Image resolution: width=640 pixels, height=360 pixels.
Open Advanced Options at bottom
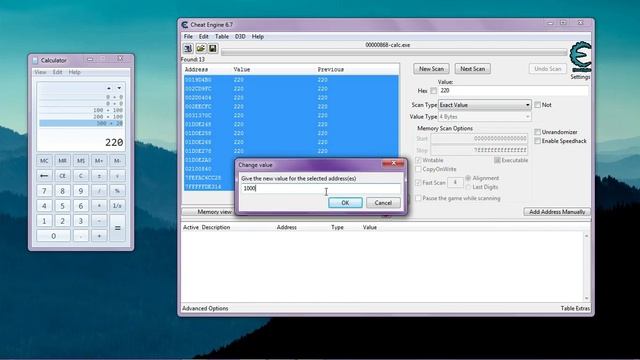click(205, 309)
